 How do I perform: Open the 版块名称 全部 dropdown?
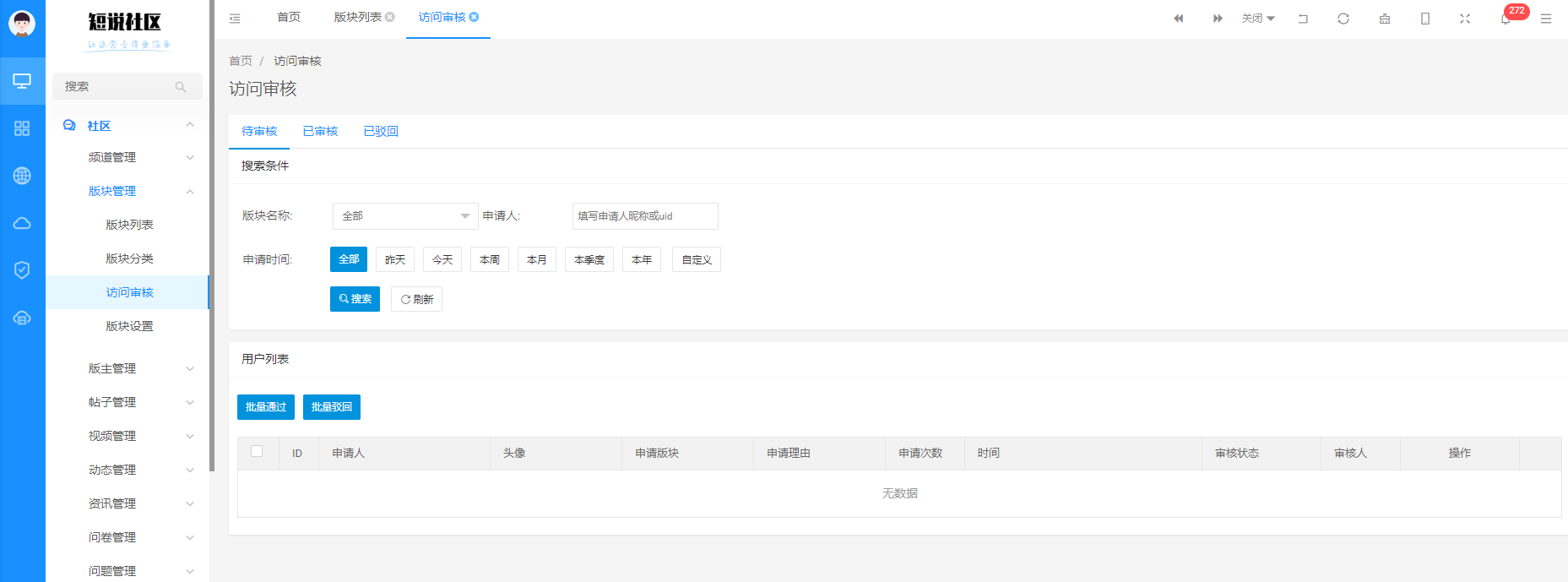pyautogui.click(x=405, y=216)
